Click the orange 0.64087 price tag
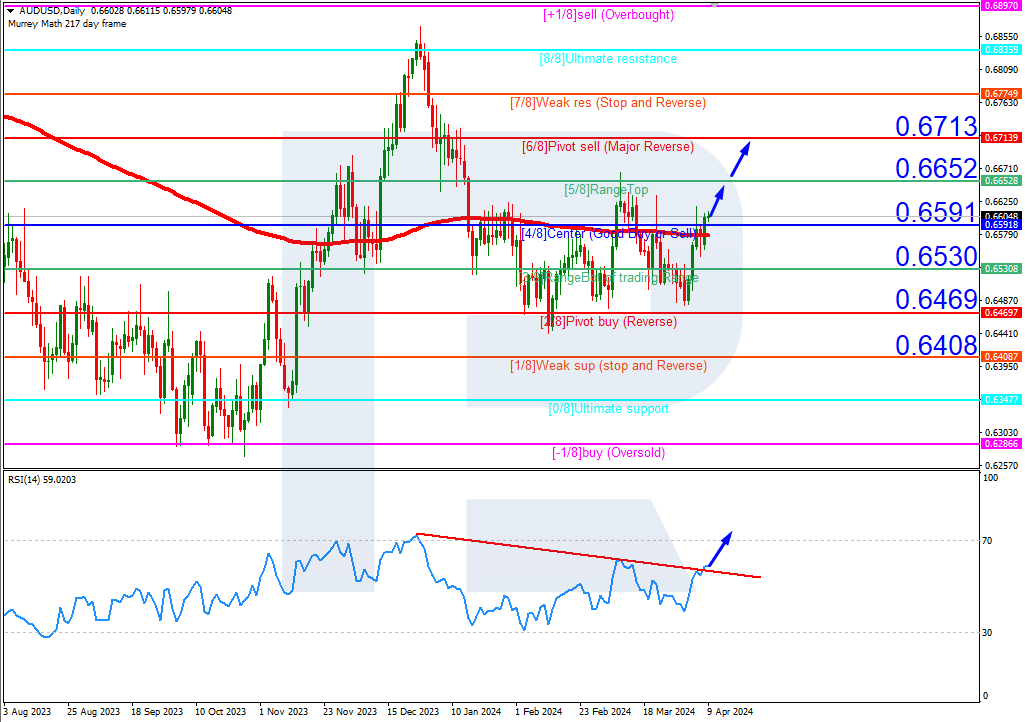 point(1000,356)
